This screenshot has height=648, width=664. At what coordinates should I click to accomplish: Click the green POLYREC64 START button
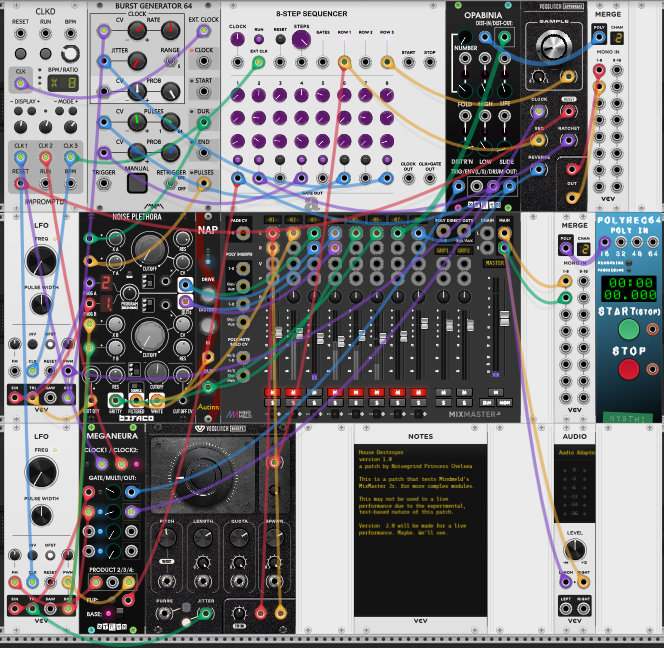pyautogui.click(x=628, y=329)
